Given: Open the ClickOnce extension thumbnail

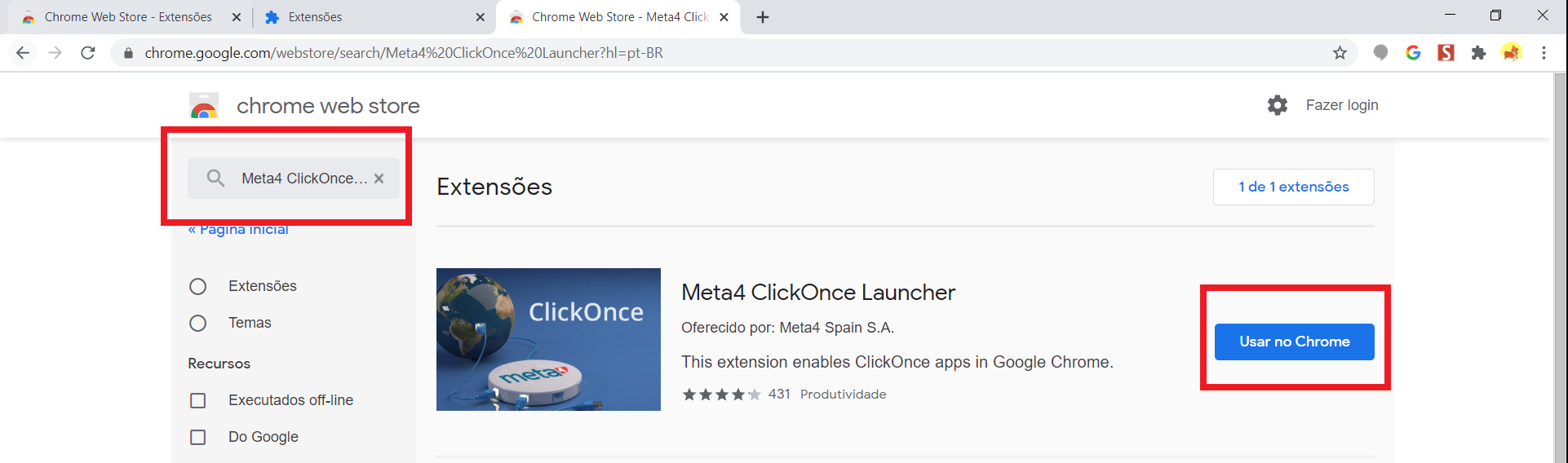Looking at the screenshot, I should [548, 339].
